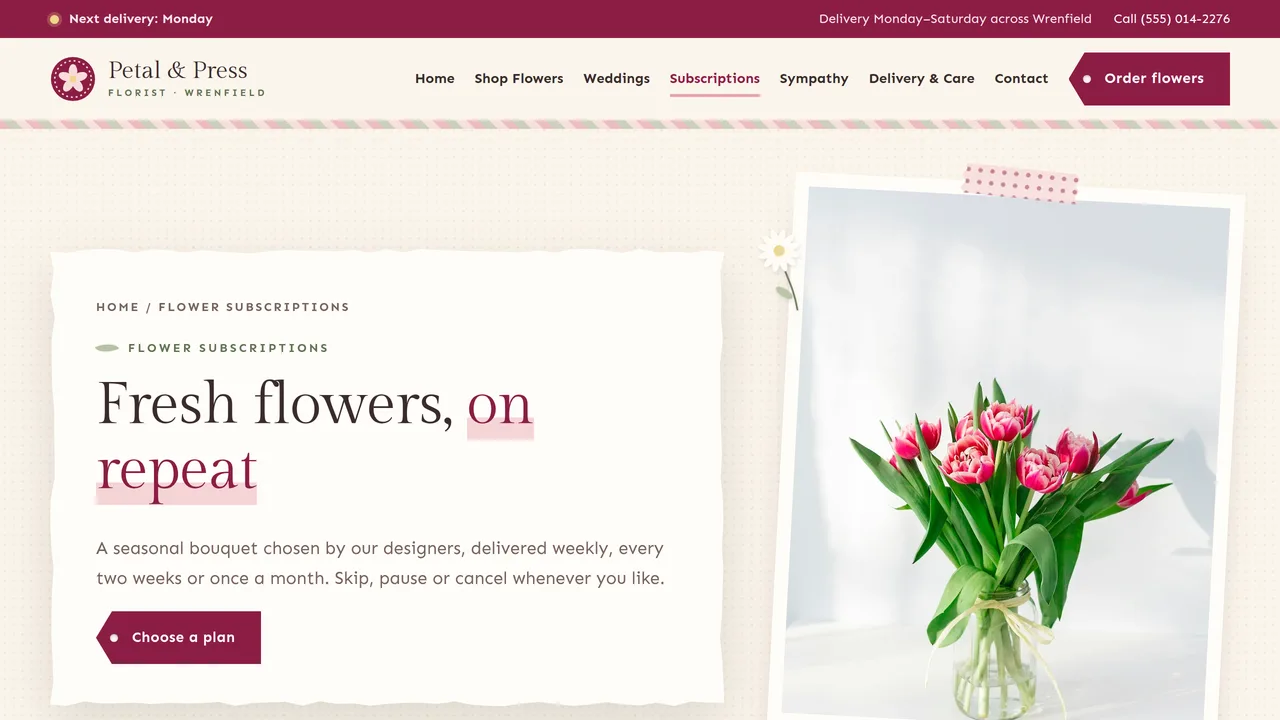Click the Delivery Monday–Saturday across Wrenfield text
The width and height of the screenshot is (1280, 720).
[955, 19]
